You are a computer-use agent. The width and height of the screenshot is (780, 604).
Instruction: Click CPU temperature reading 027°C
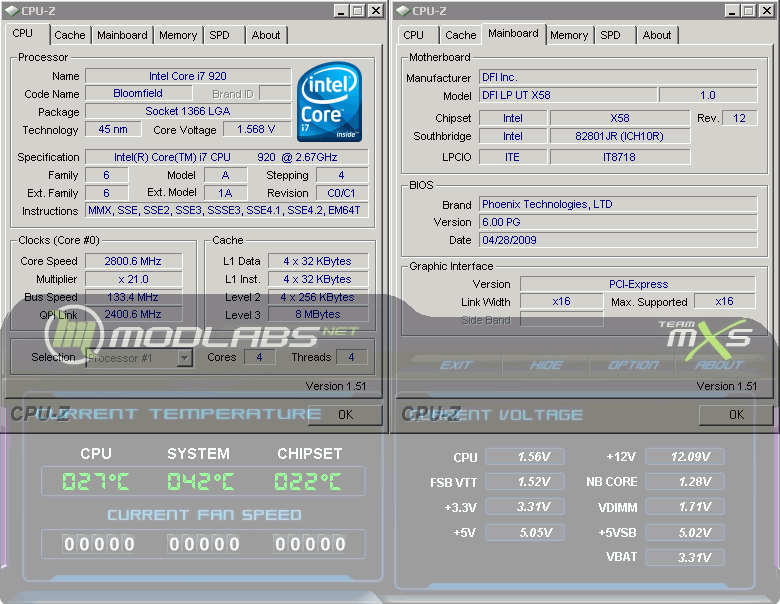pos(96,482)
